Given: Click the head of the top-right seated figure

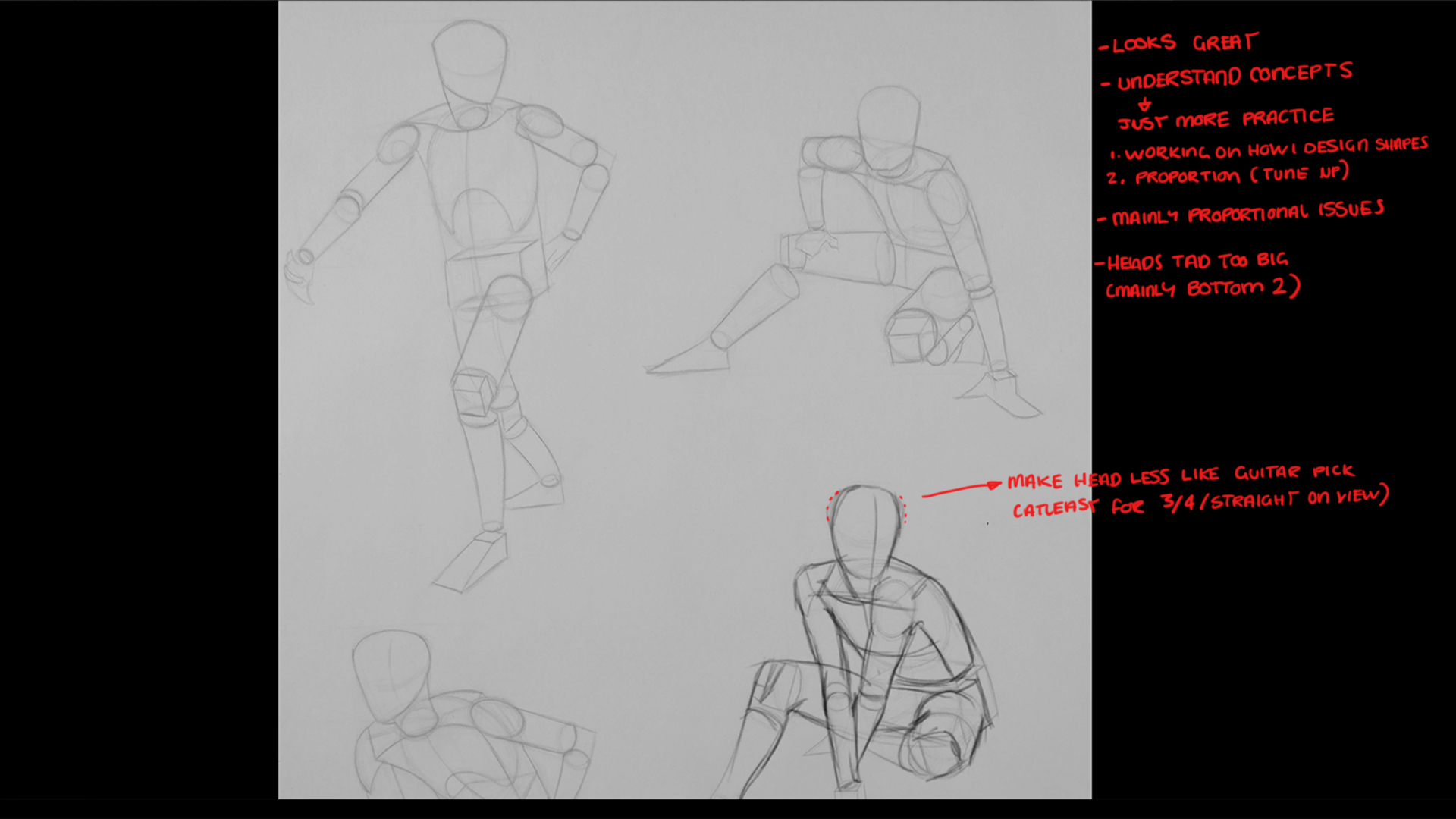Looking at the screenshot, I should (x=887, y=125).
